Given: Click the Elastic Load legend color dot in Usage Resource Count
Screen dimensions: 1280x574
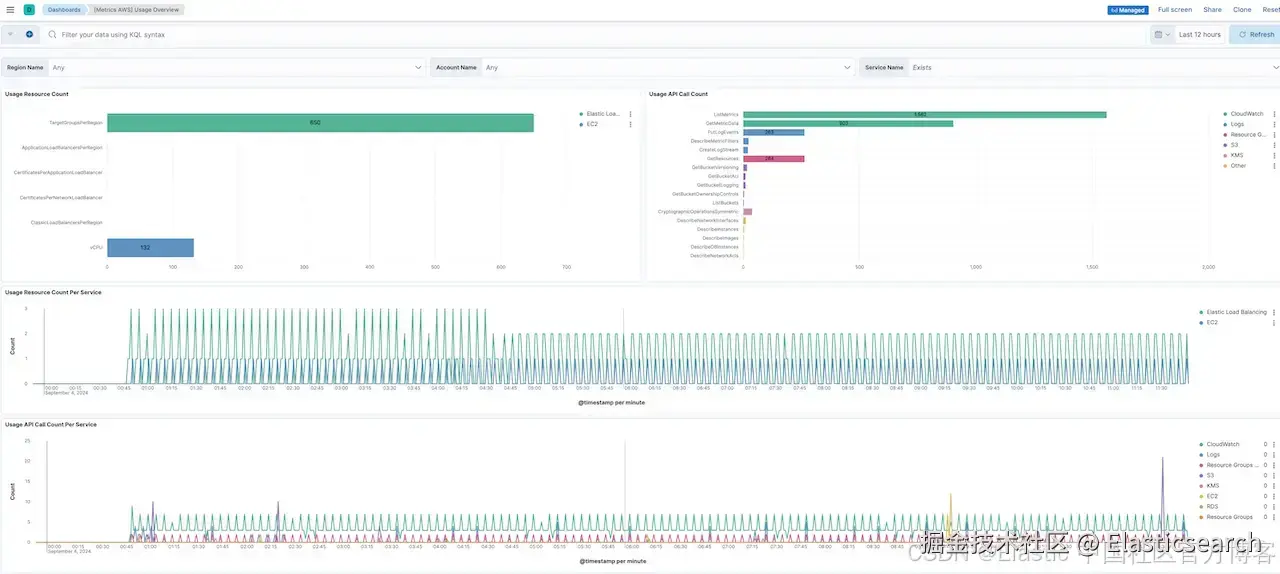Looking at the screenshot, I should (581, 114).
